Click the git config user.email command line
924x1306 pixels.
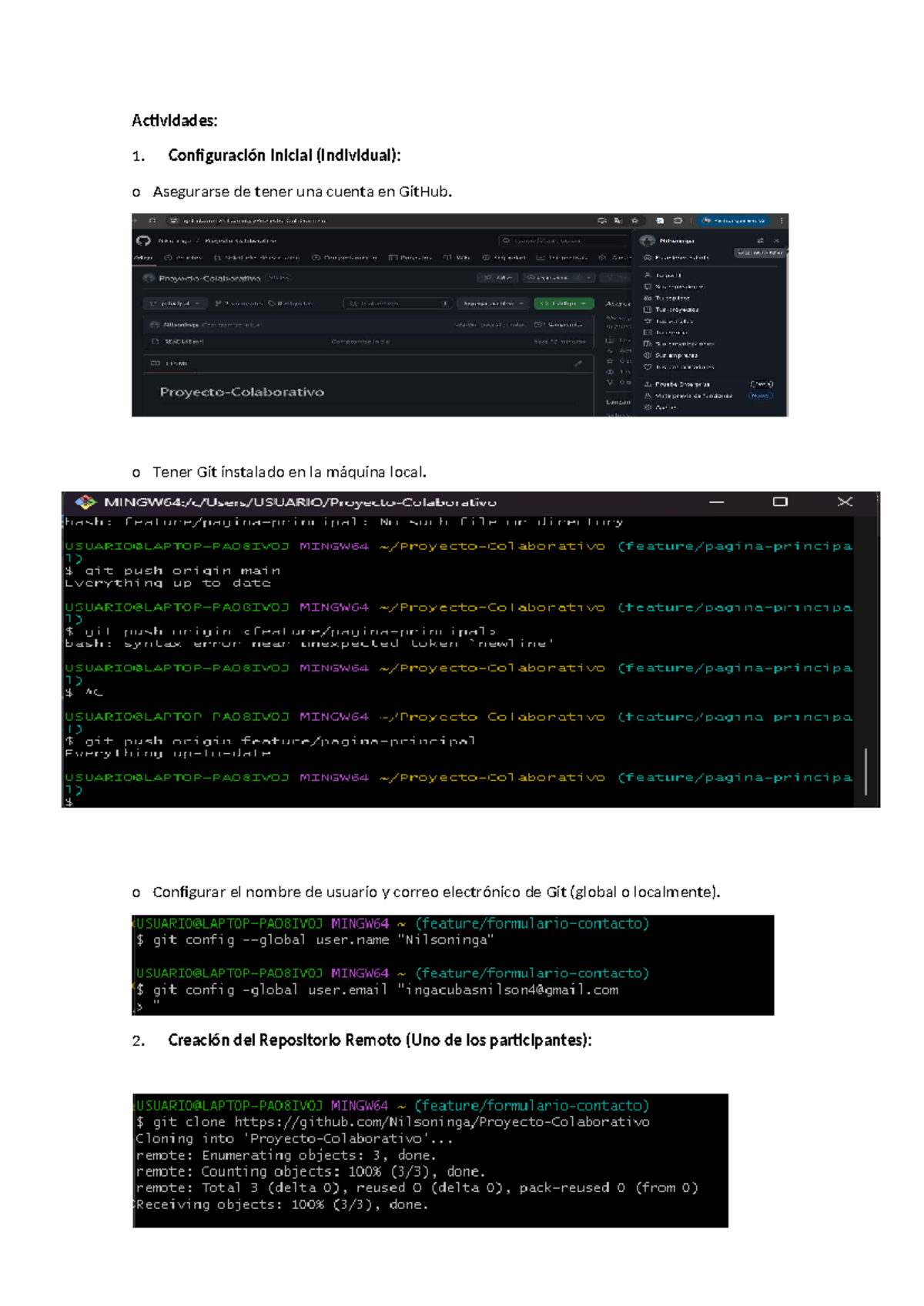[x=377, y=990]
